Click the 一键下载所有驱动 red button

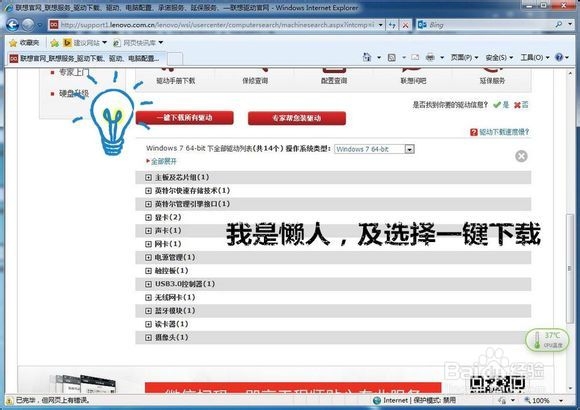point(185,118)
